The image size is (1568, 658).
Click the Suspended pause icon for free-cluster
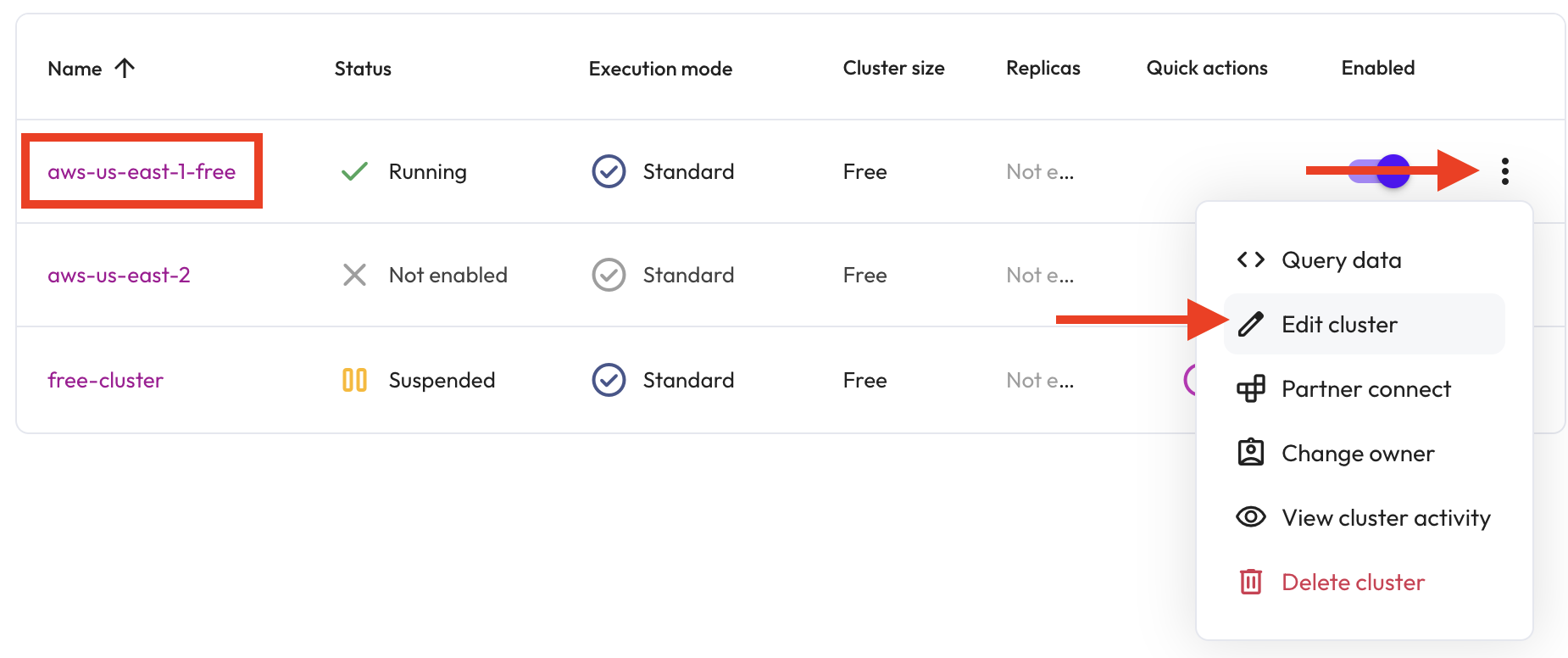354,380
